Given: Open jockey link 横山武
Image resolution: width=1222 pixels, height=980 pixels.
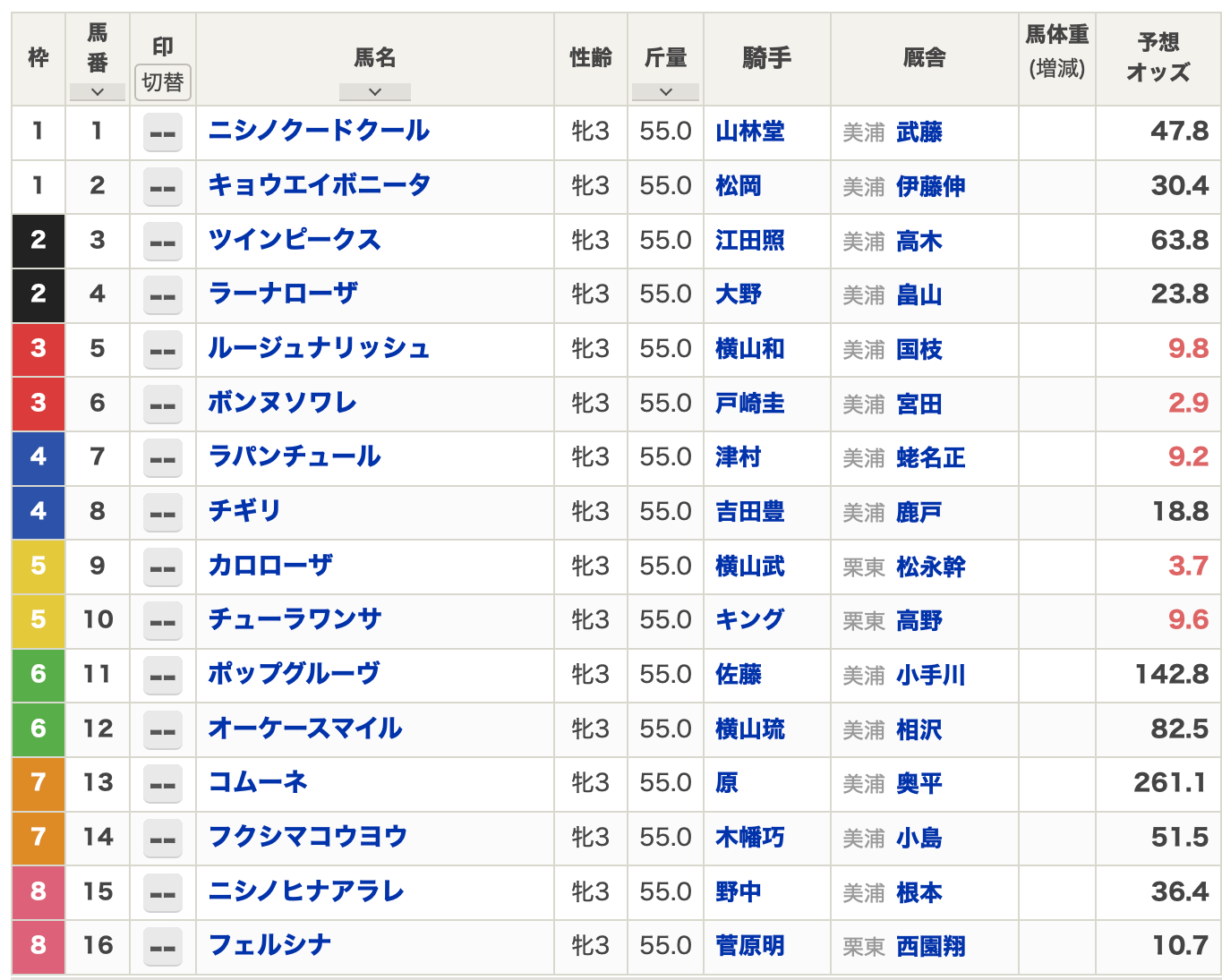Looking at the screenshot, I should [x=749, y=567].
